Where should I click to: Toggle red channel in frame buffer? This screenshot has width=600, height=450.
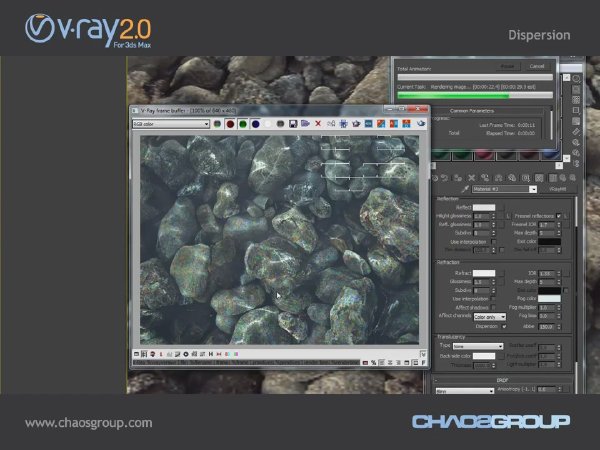(230, 124)
